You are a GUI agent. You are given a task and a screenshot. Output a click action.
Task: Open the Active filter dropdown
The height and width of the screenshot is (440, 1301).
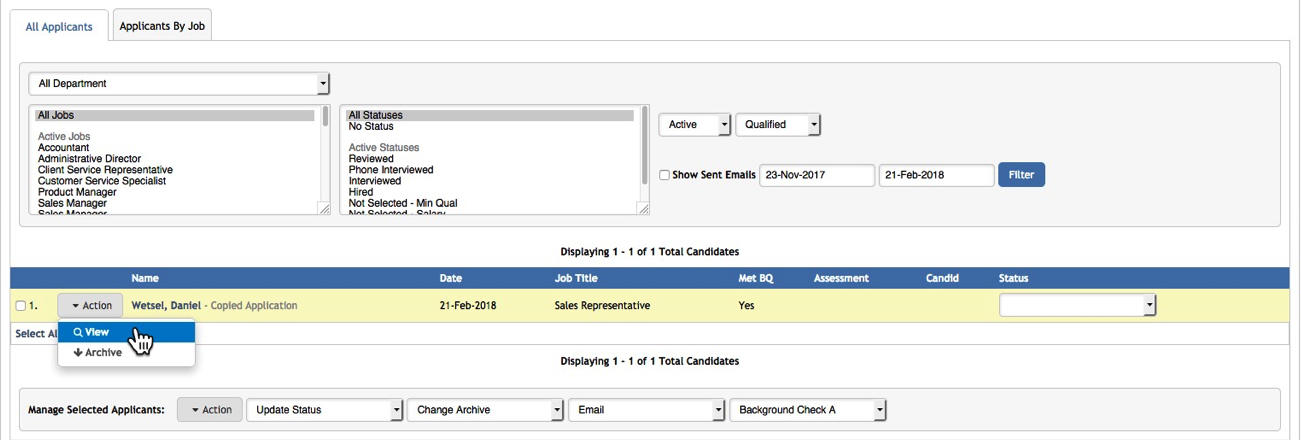(694, 125)
